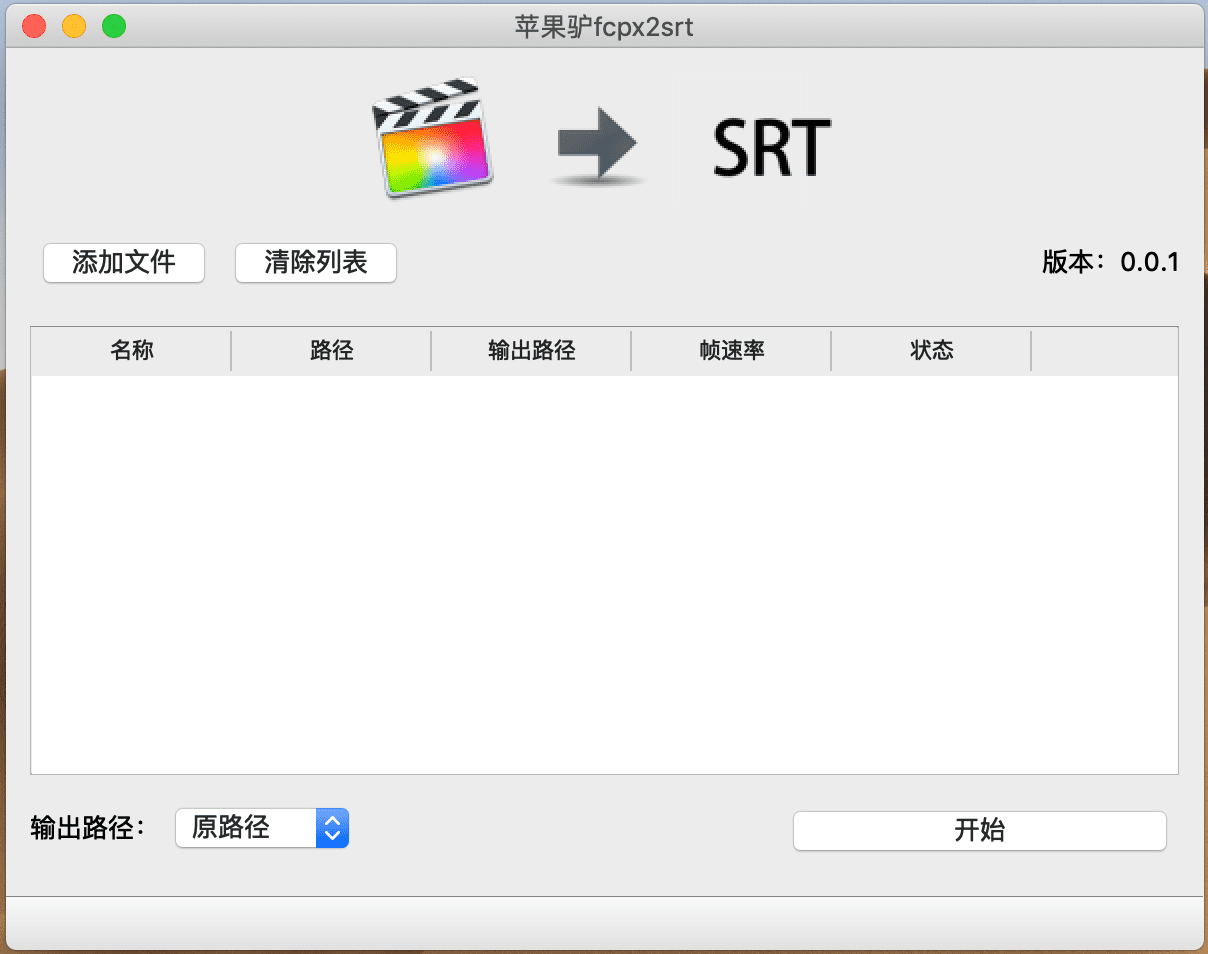The image size is (1208, 954).
Task: Start conversion with the 开始 button
Action: coord(980,830)
